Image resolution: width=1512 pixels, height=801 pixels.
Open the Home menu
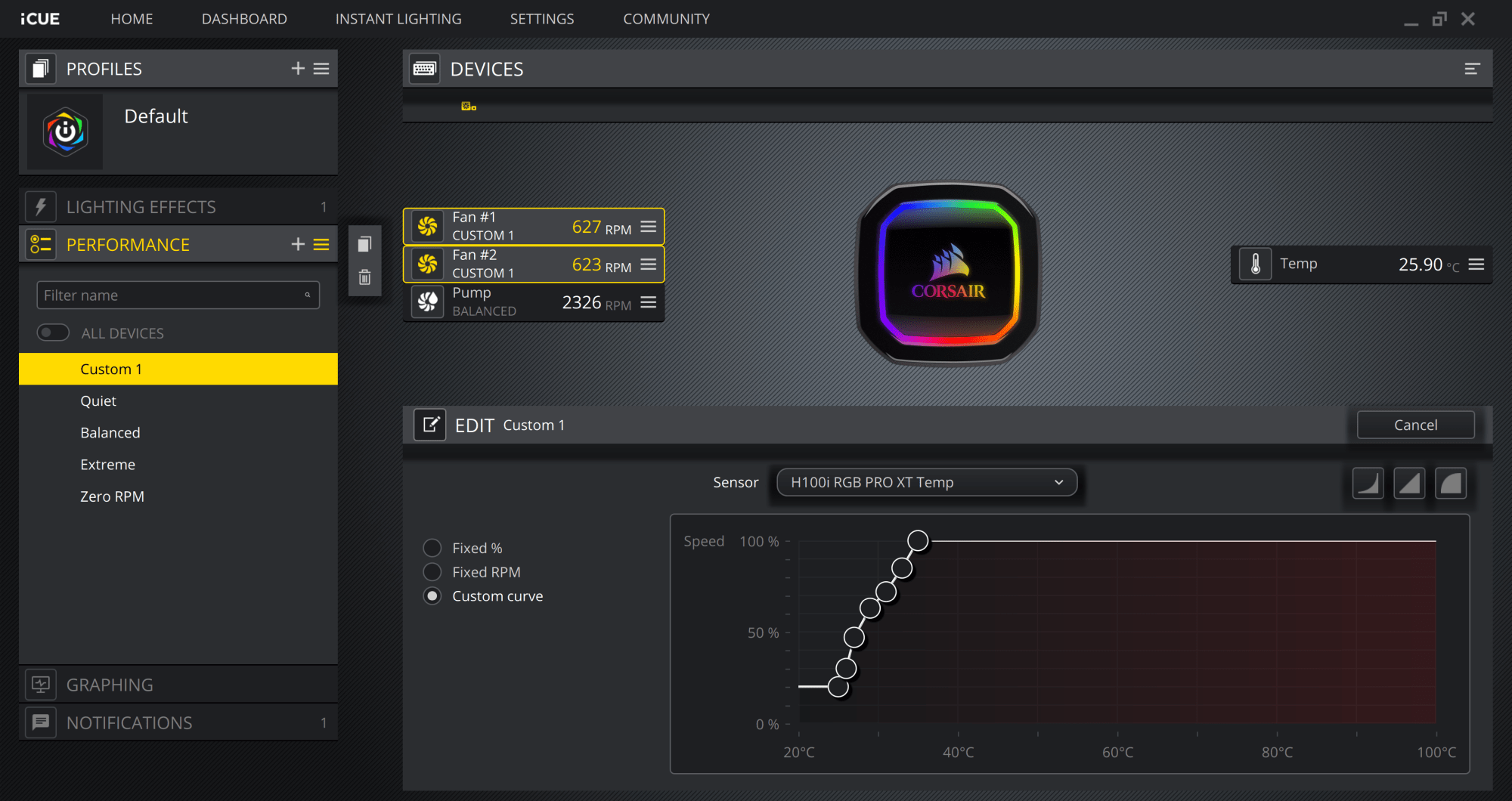pos(132,19)
